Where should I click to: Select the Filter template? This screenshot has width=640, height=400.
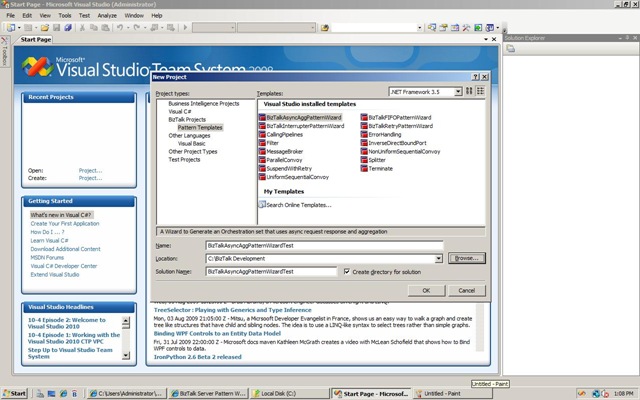(x=269, y=143)
